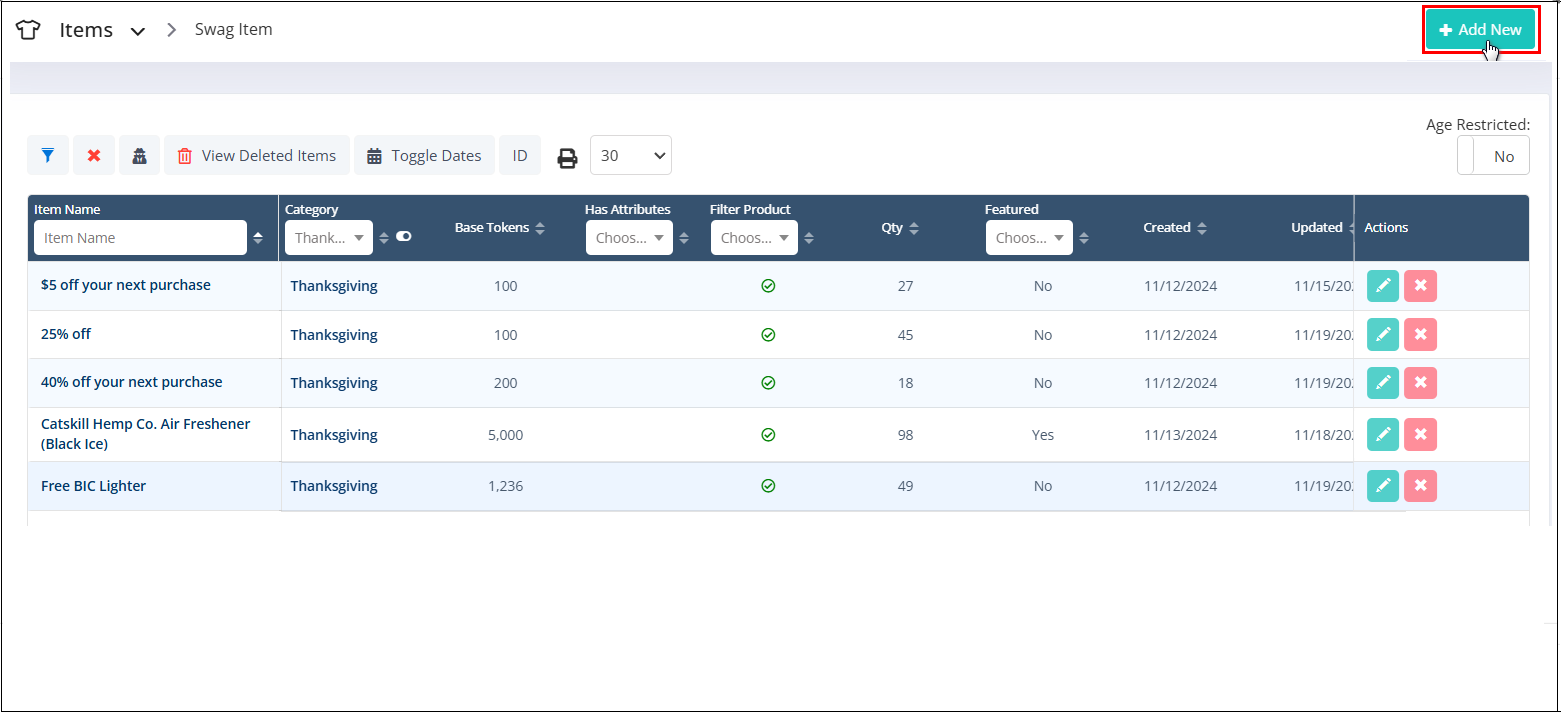Click the Qty value 98
The image size is (1561, 717).
coord(906,435)
